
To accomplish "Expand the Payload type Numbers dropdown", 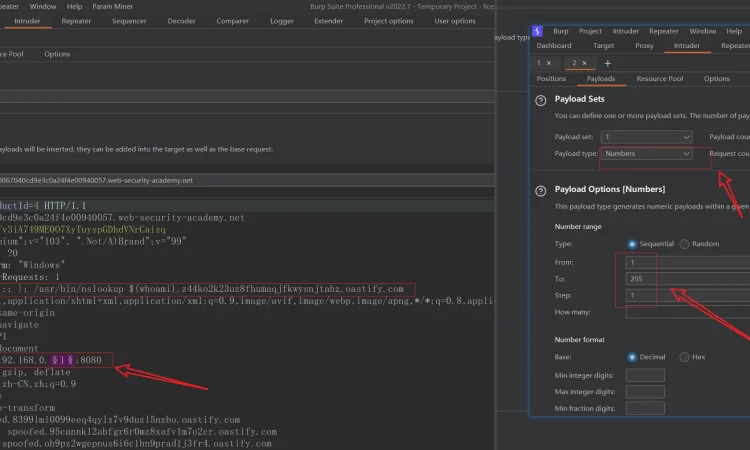I will point(646,154).
